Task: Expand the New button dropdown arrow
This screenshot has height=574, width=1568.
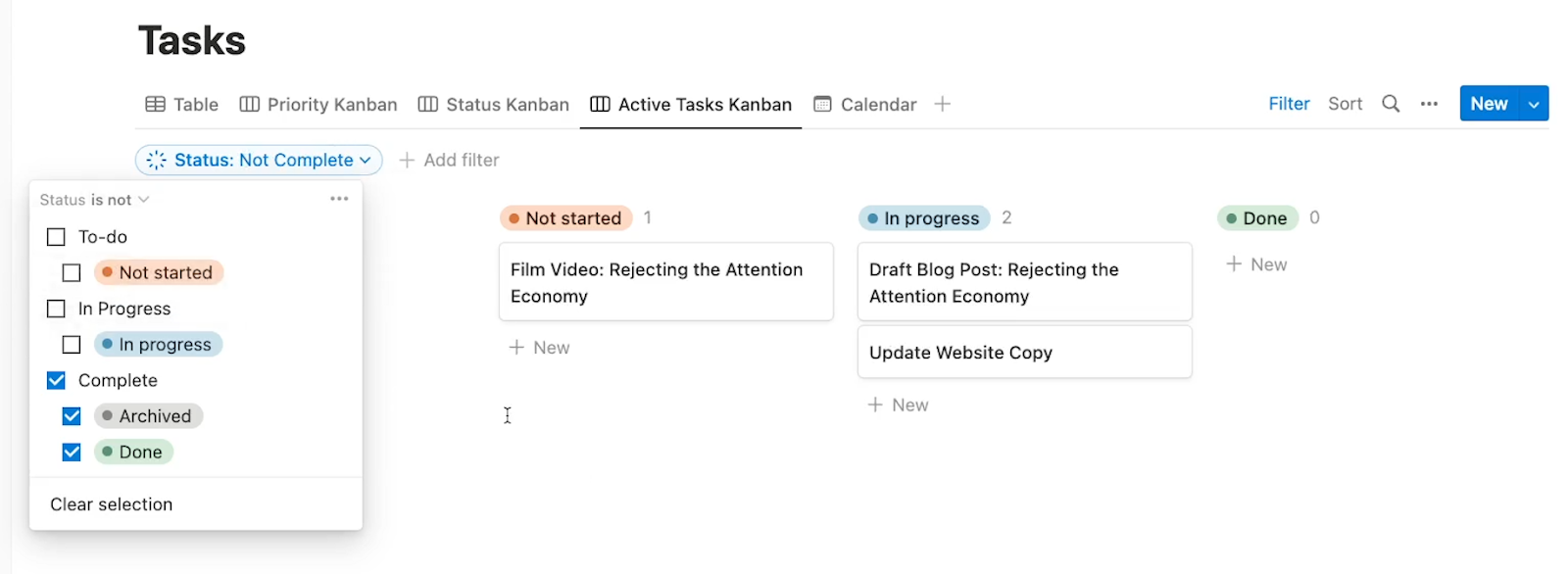Action: [x=1534, y=104]
